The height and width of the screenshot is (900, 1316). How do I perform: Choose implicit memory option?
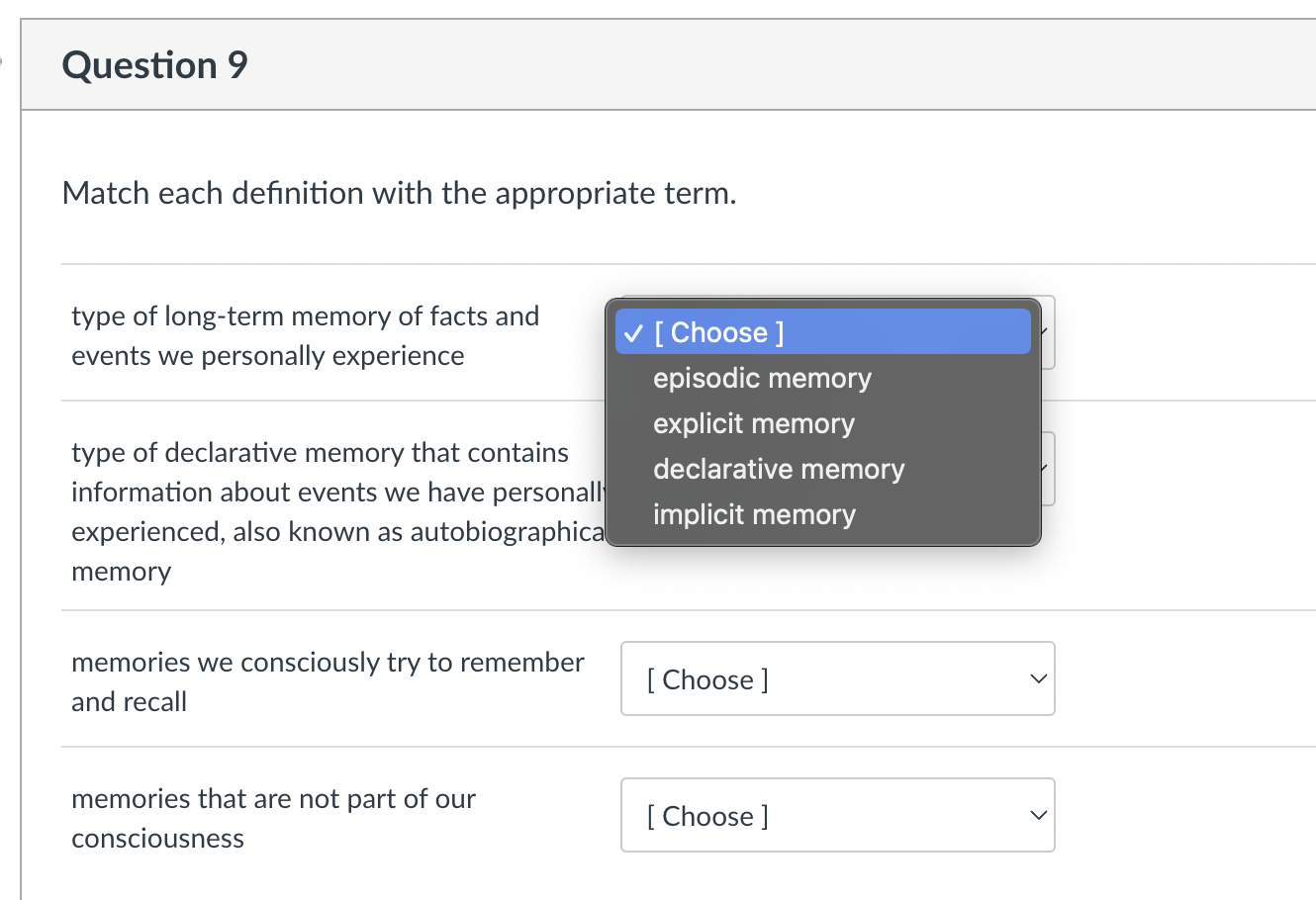822,514
